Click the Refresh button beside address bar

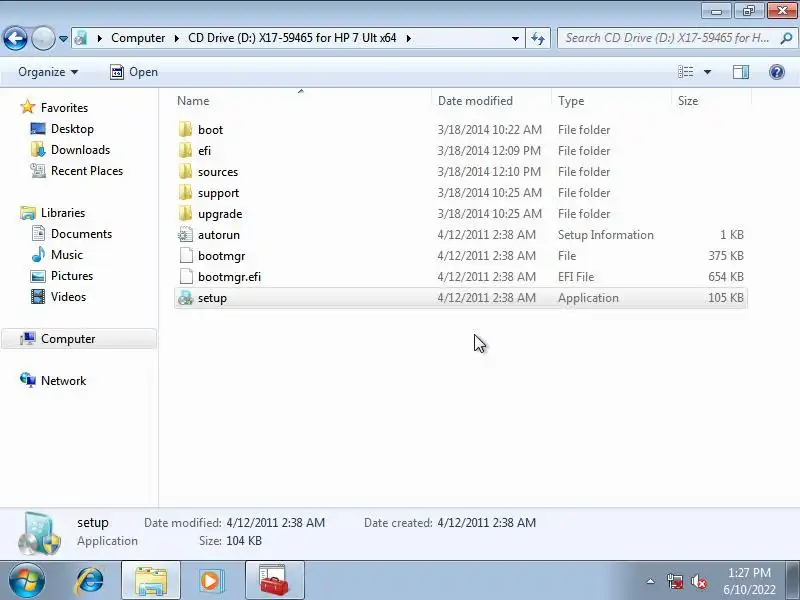(x=538, y=38)
